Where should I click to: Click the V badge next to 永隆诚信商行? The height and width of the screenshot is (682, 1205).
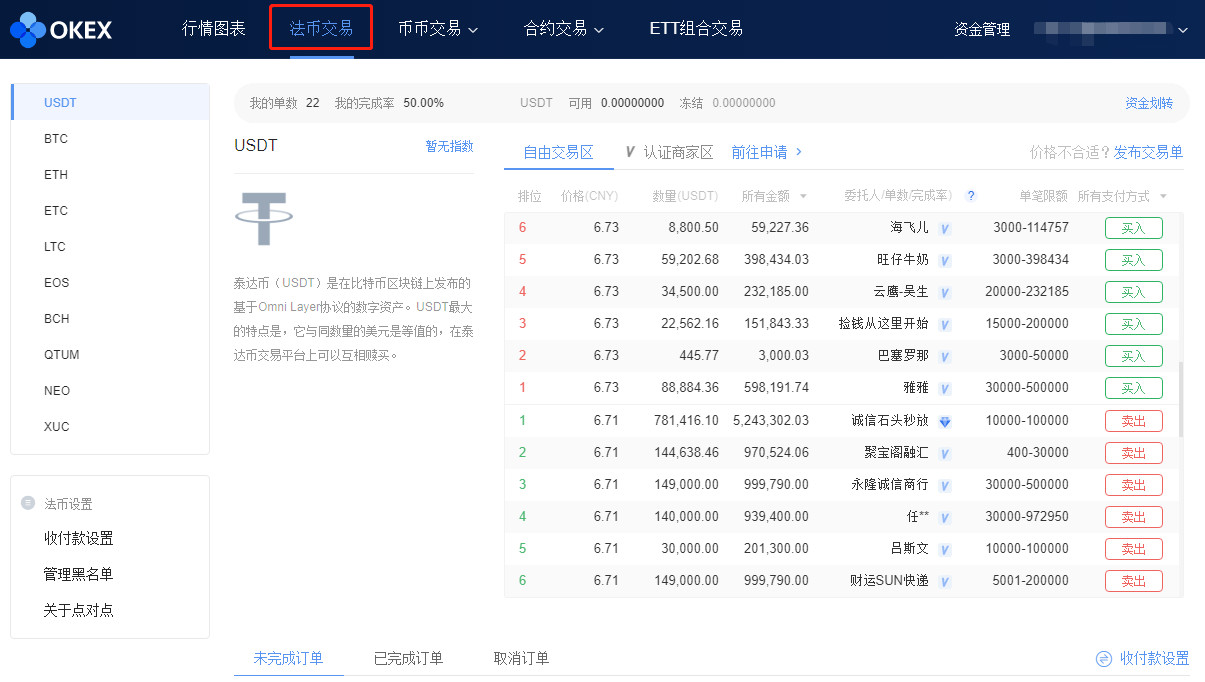(945, 485)
